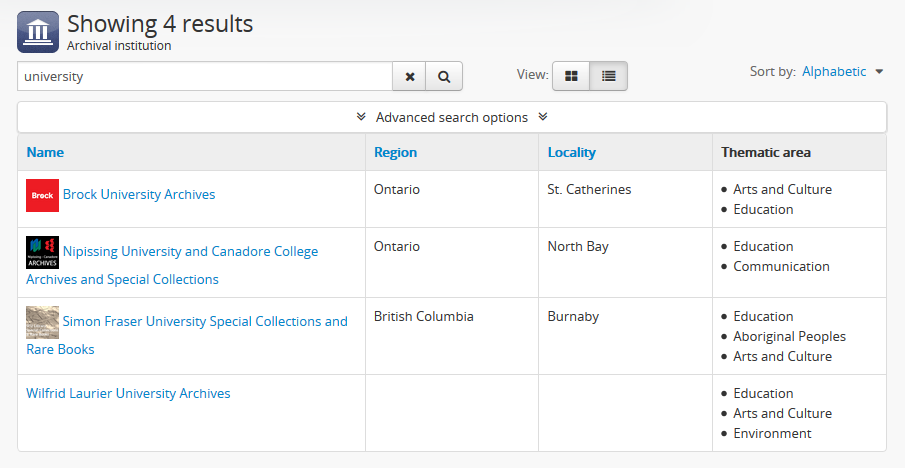Expand Advanced search options panel

(x=451, y=117)
